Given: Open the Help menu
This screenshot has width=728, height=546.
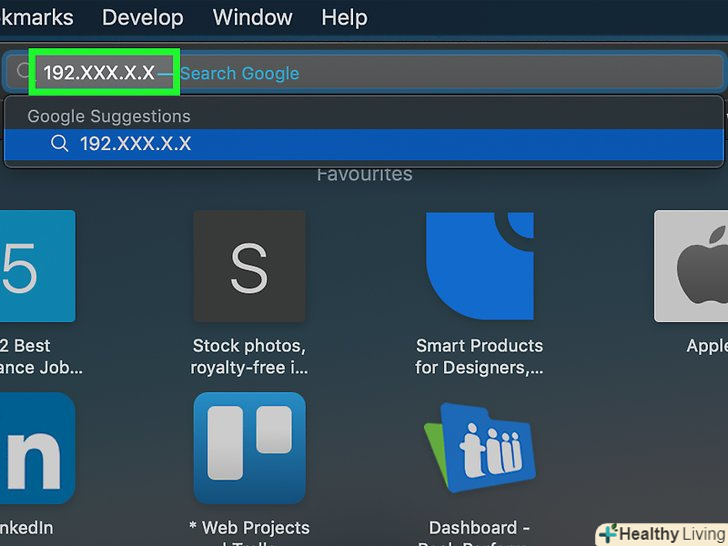Looking at the screenshot, I should click(x=344, y=18).
